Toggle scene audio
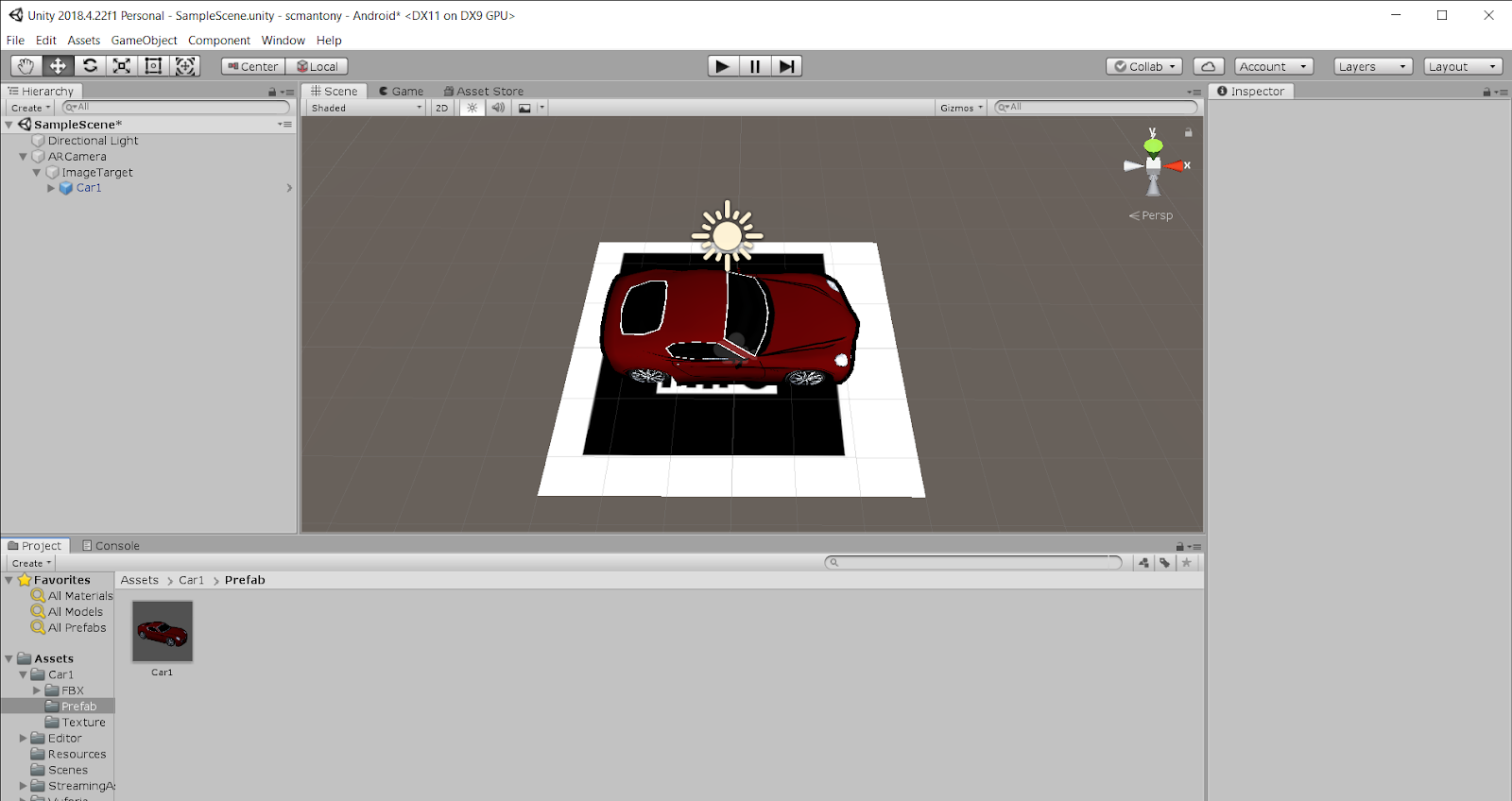This screenshot has width=1512, height=801. click(498, 108)
